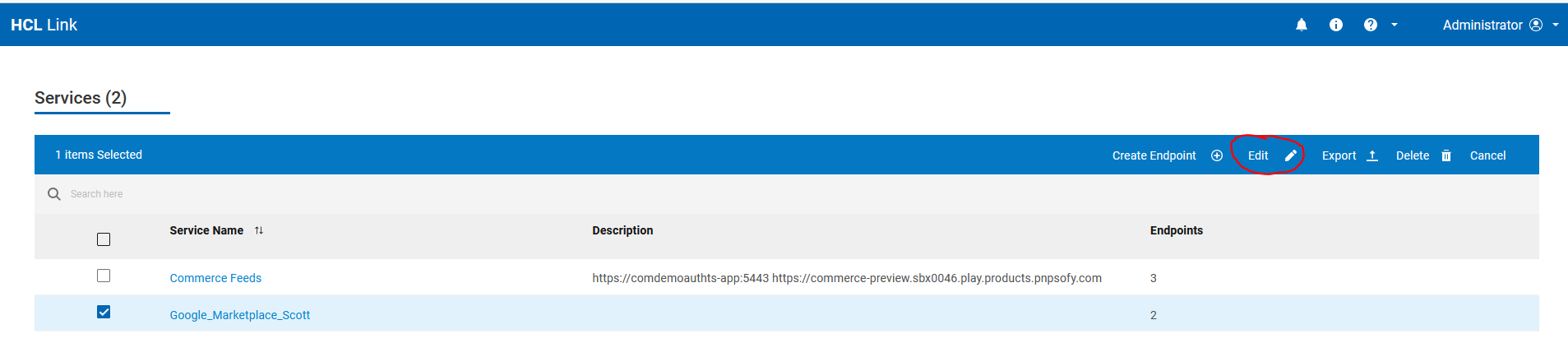Click the Edit pencil icon
Viewport: 1568px width, 357px height.
pos(1291,155)
